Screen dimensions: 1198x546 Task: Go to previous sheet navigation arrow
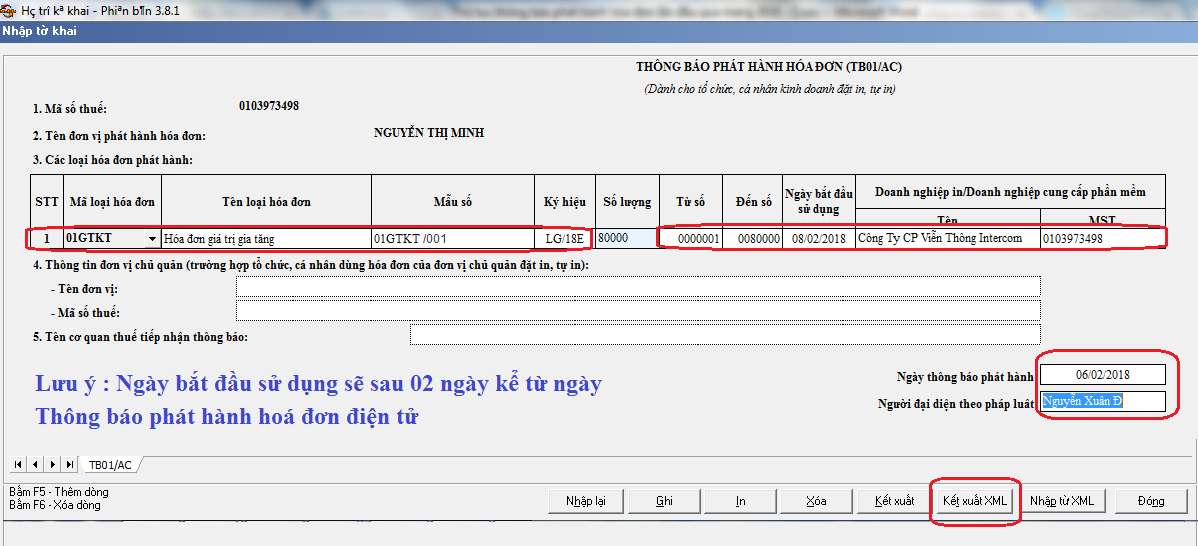(34, 464)
